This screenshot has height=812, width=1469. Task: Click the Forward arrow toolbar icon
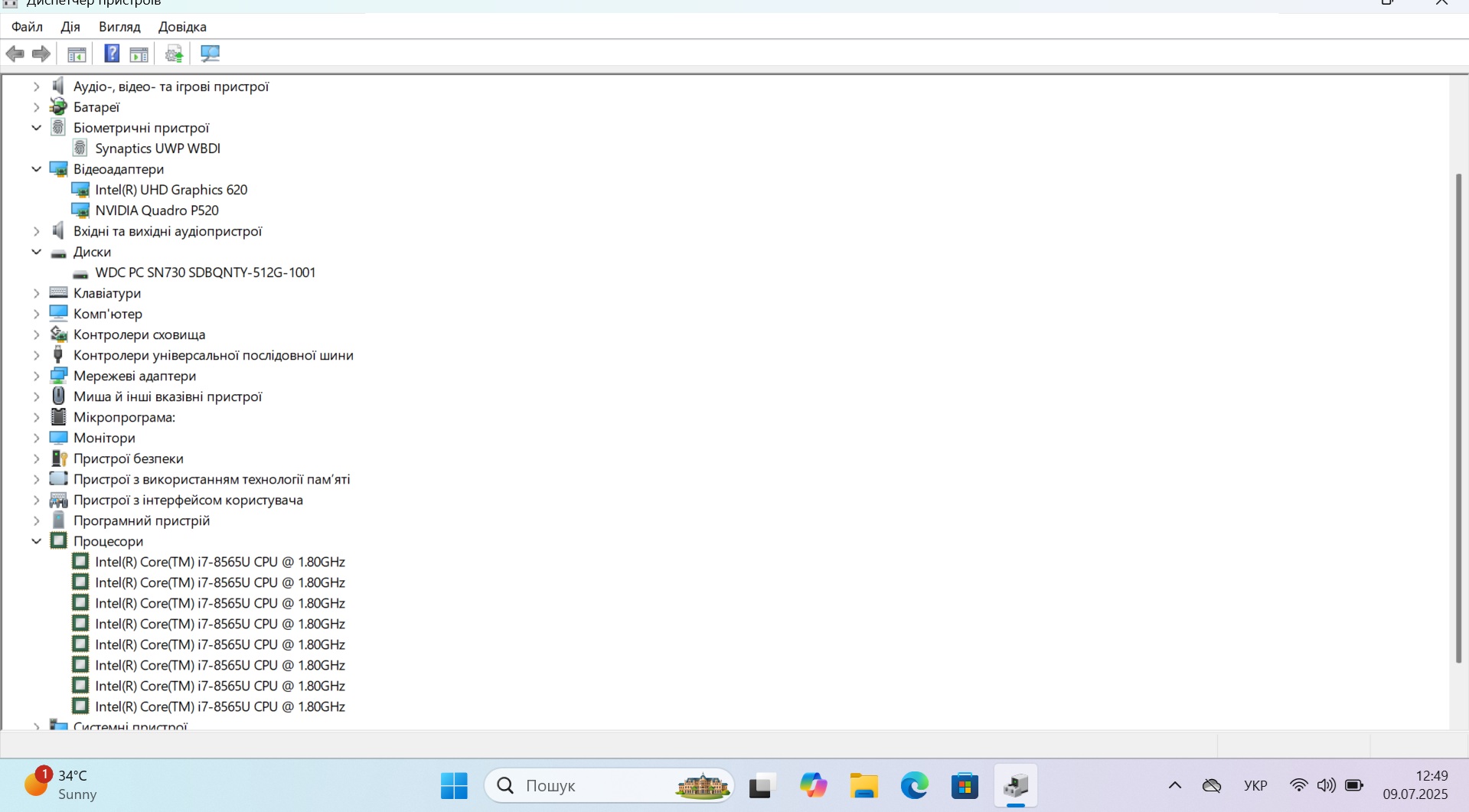41,54
